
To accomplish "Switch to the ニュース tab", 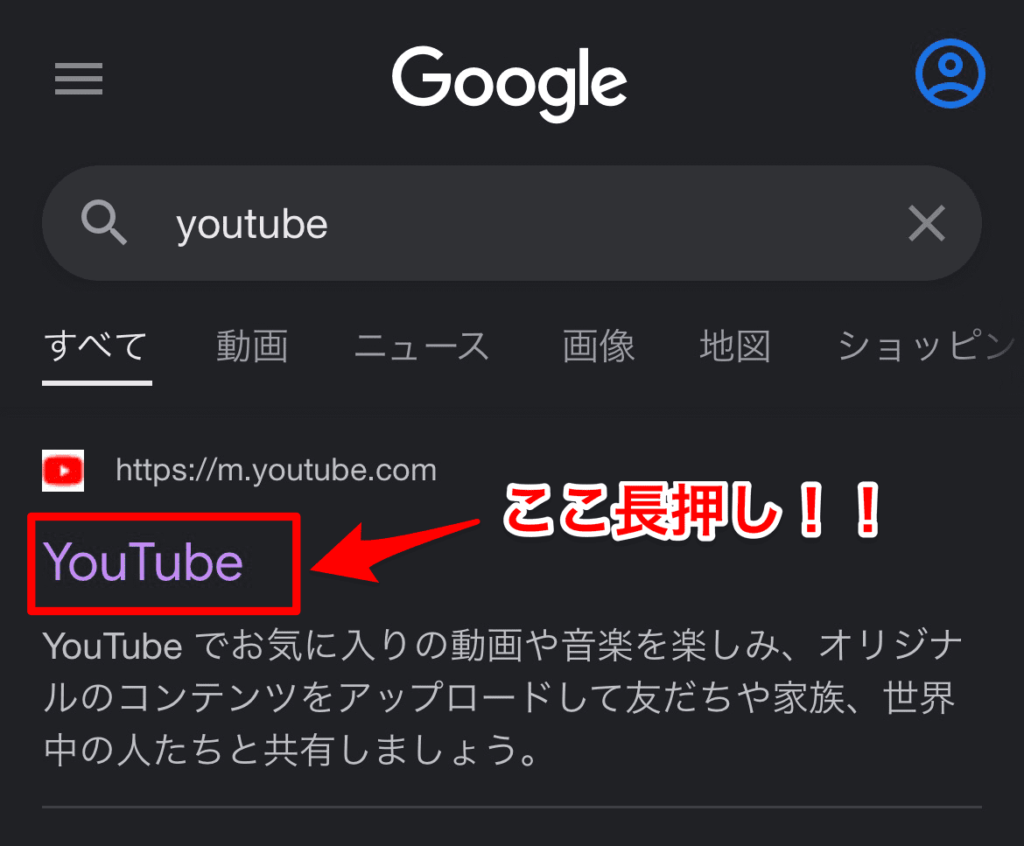I will [x=422, y=346].
